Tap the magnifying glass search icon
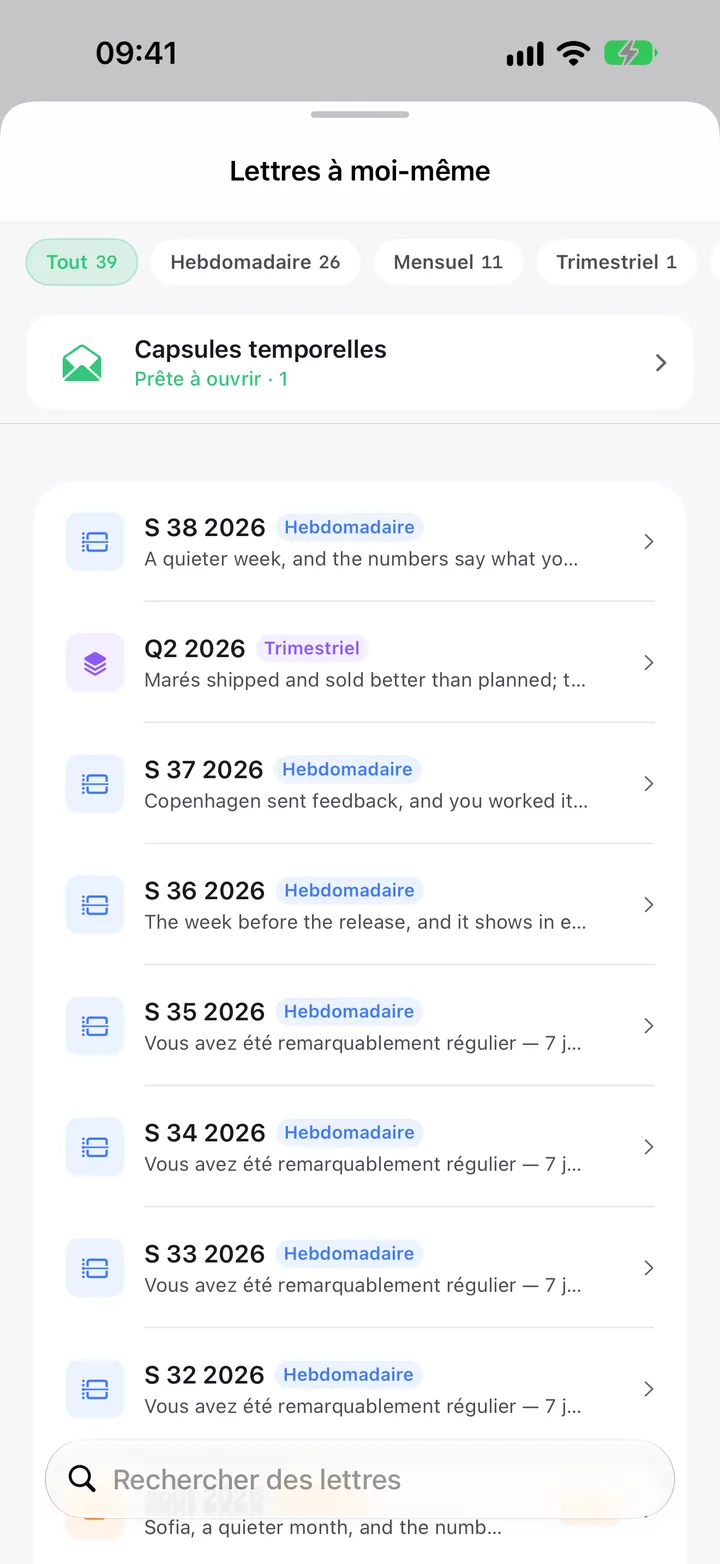Screen dimensions: 720x1564 coord(81,1479)
